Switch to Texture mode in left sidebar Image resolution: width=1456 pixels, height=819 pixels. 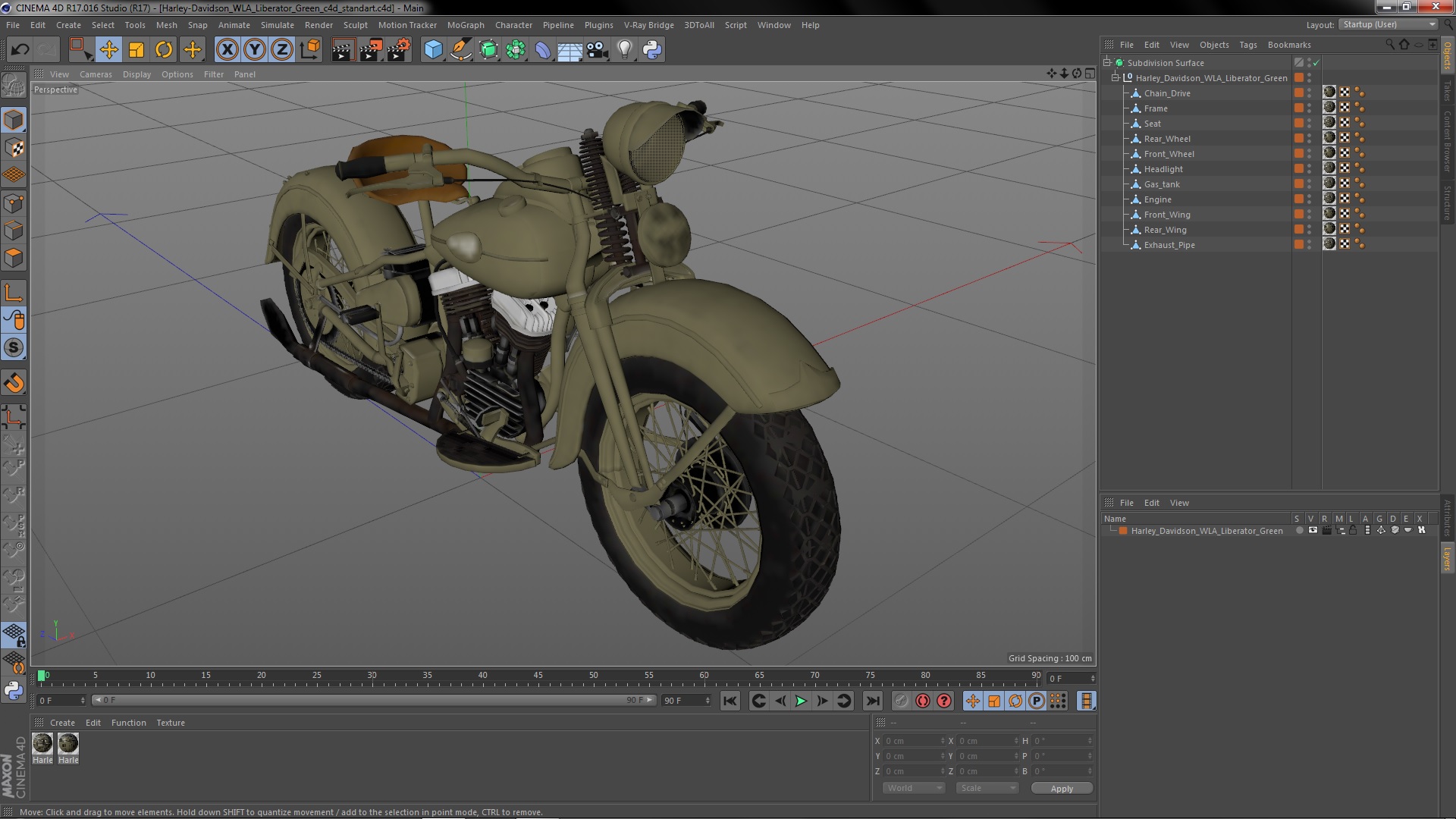click(x=14, y=148)
